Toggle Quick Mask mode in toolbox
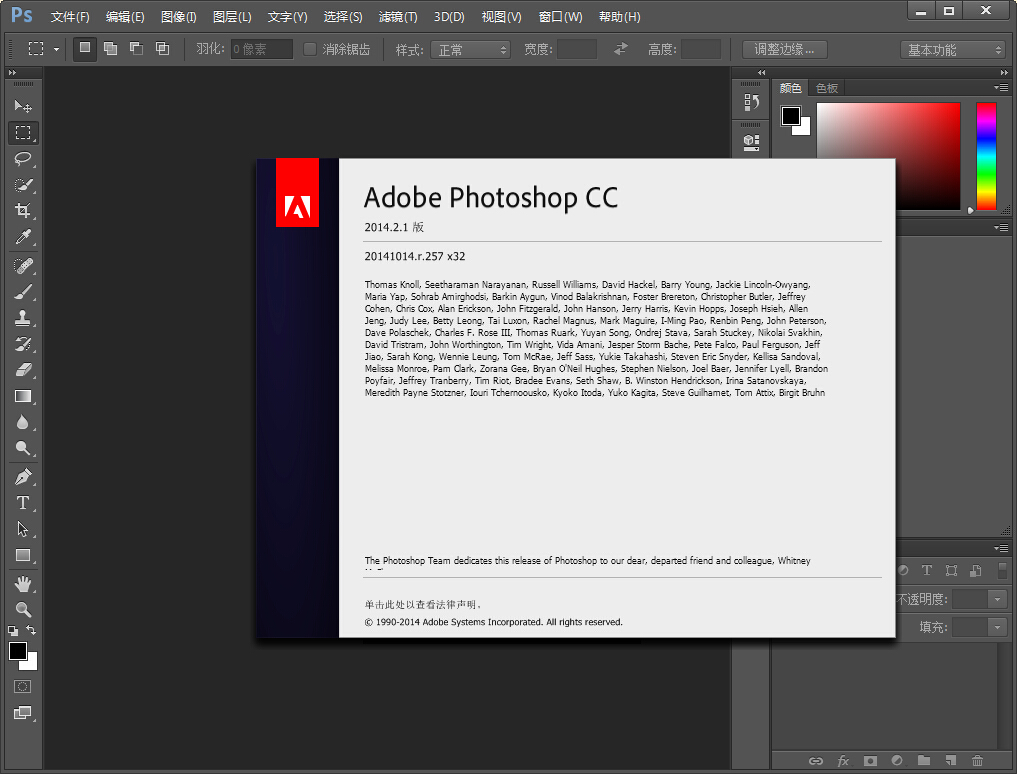1017x774 pixels. point(22,687)
